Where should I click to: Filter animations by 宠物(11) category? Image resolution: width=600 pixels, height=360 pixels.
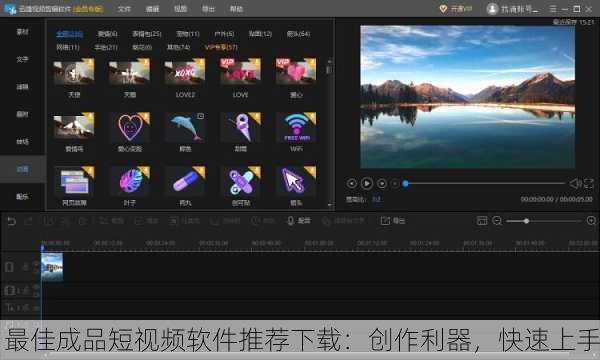click(188, 34)
